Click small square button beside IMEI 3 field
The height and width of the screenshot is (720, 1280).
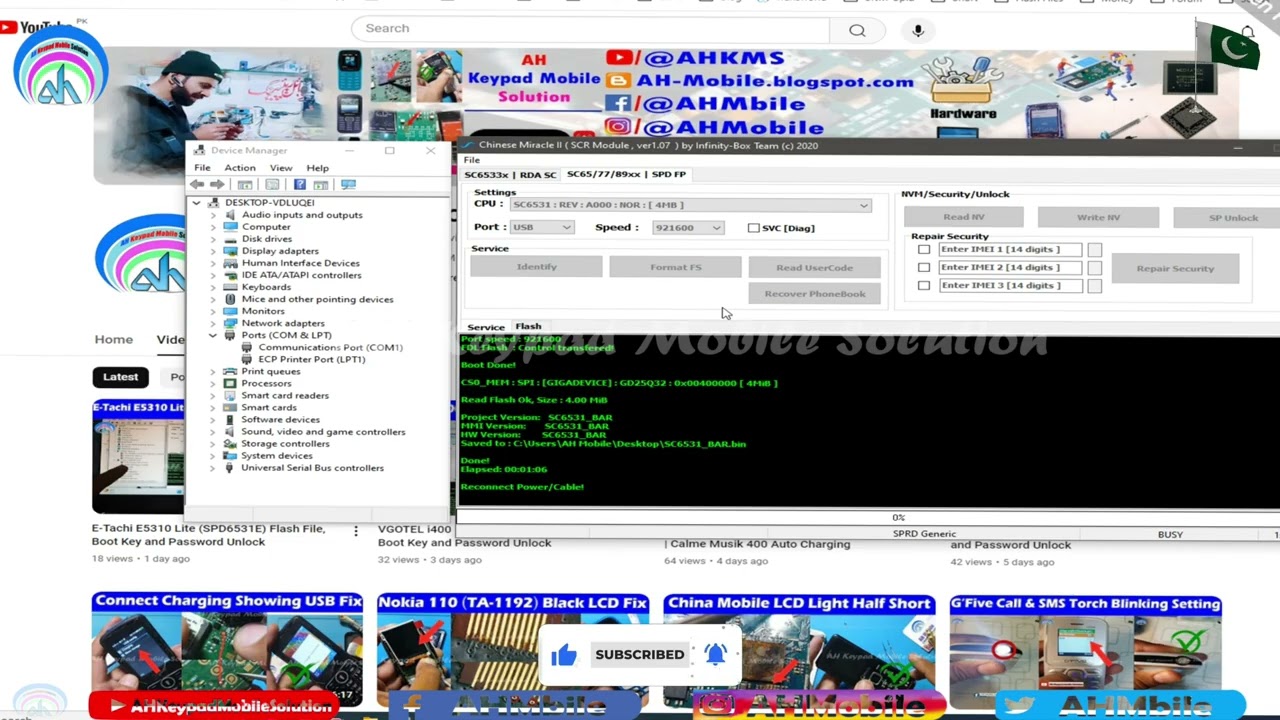coord(1095,286)
